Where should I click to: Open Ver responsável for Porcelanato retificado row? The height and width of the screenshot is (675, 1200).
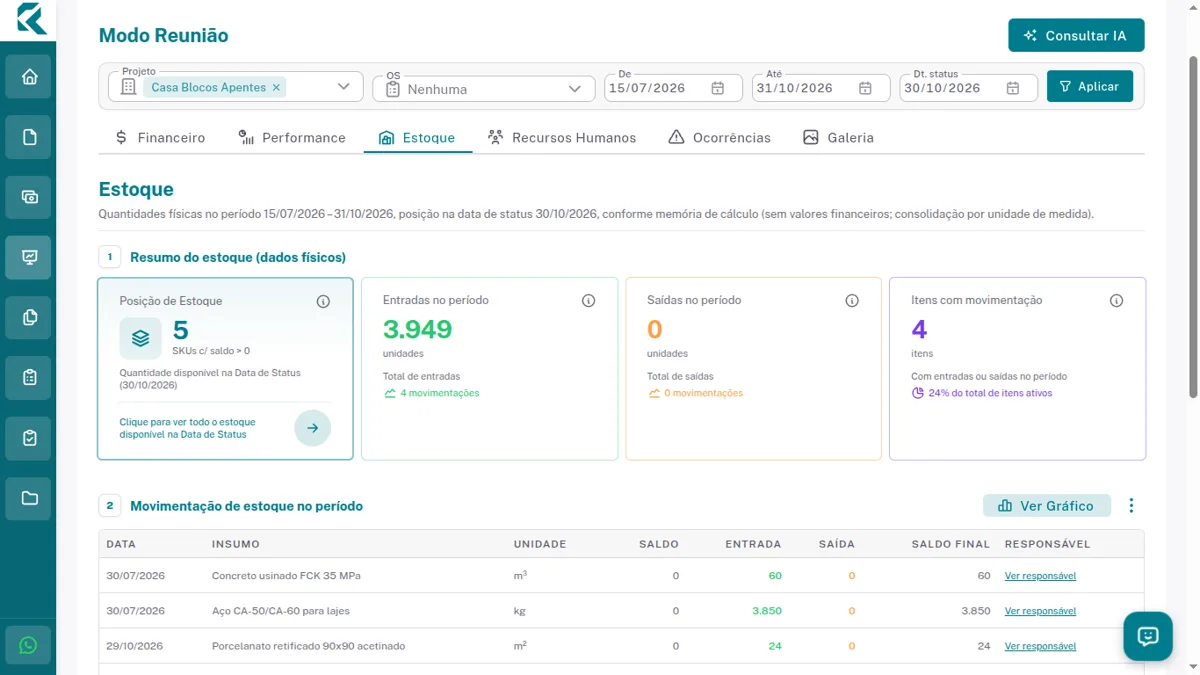1040,646
